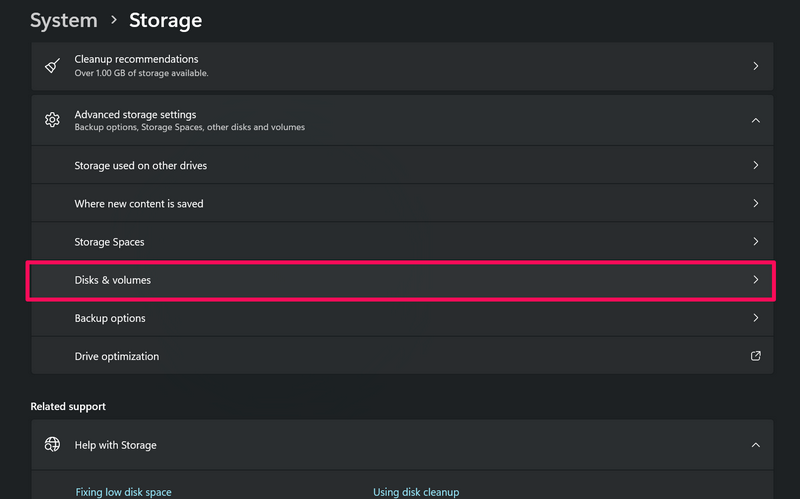Collapse the Advanced storage settings section
Viewport: 800px width, 499px height.
click(756, 120)
